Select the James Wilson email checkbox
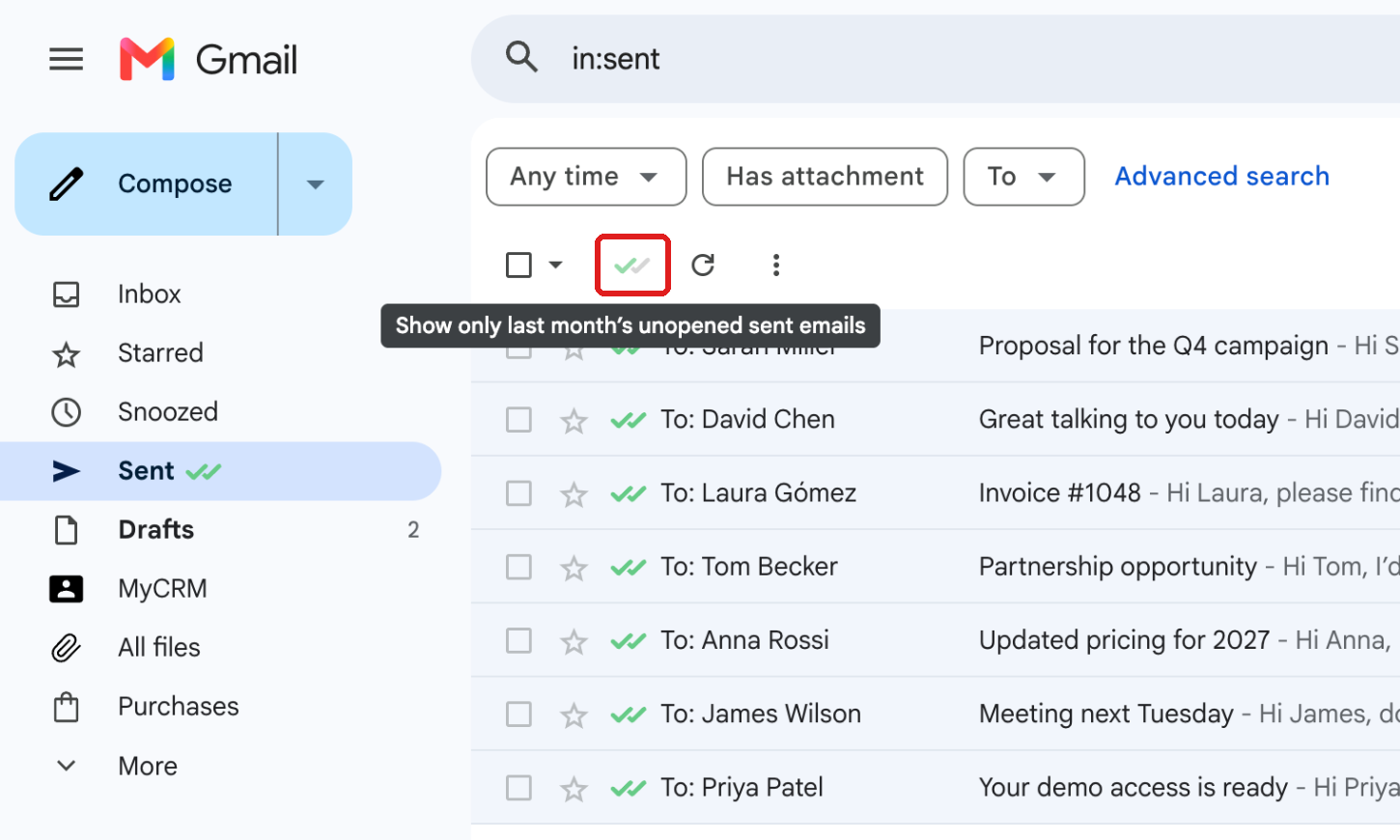 point(518,714)
